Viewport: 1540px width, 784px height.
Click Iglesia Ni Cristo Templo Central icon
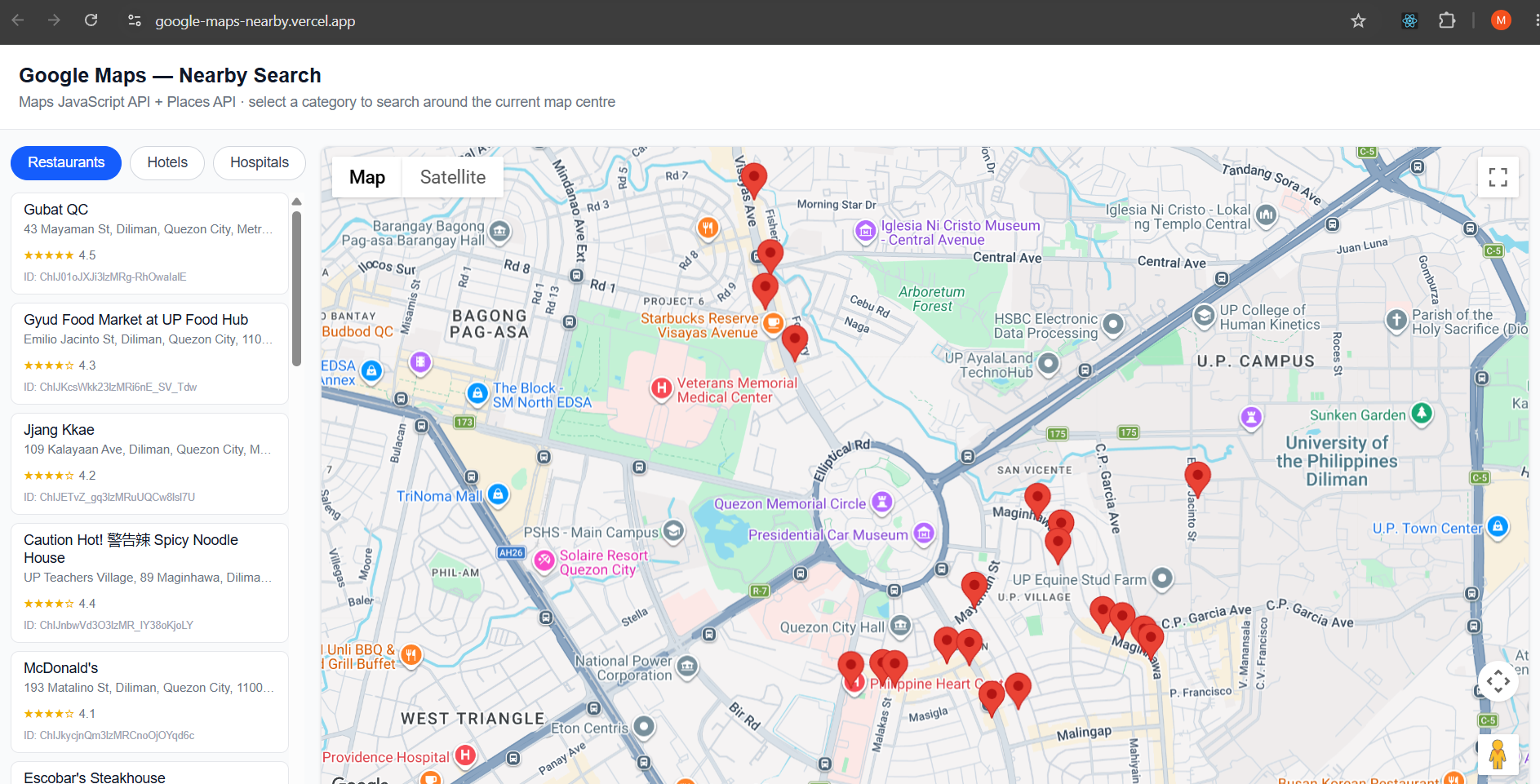pyautogui.click(x=1266, y=215)
